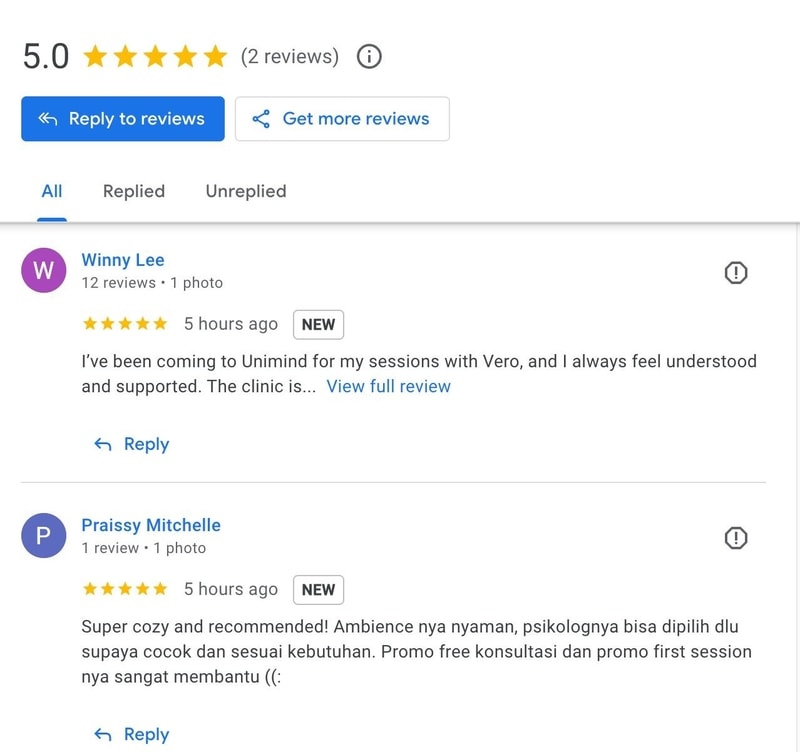Switch to the Unreplied tab
The height and width of the screenshot is (752, 800).
[246, 191]
